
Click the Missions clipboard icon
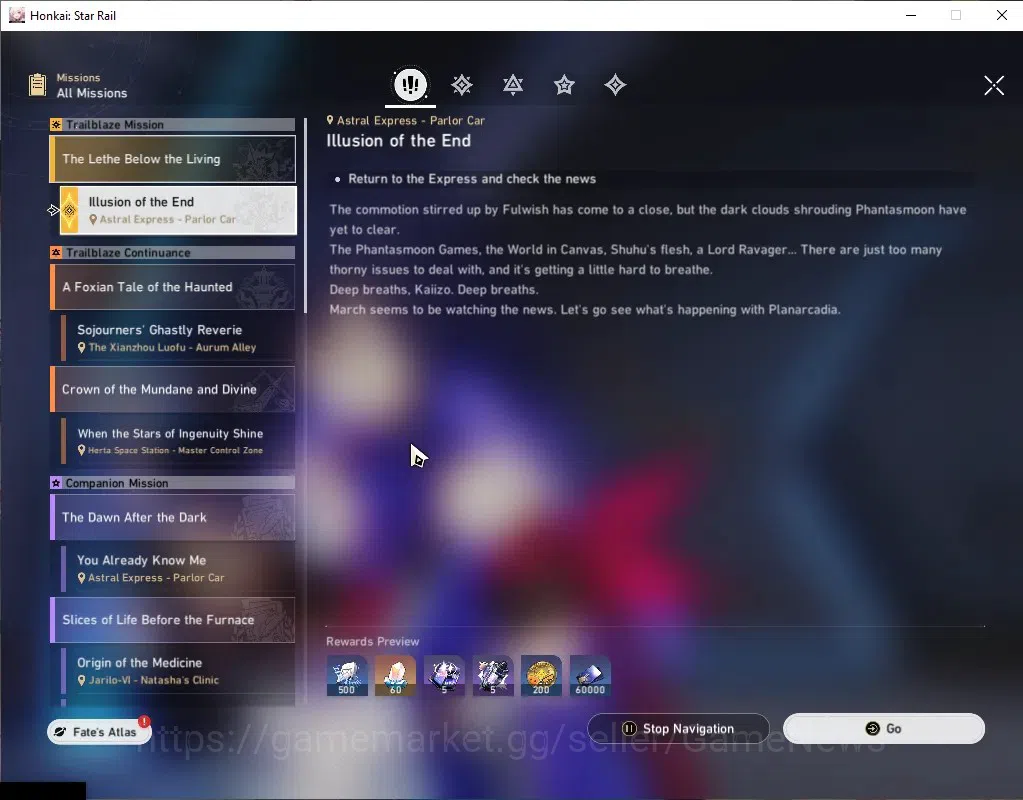(x=38, y=85)
